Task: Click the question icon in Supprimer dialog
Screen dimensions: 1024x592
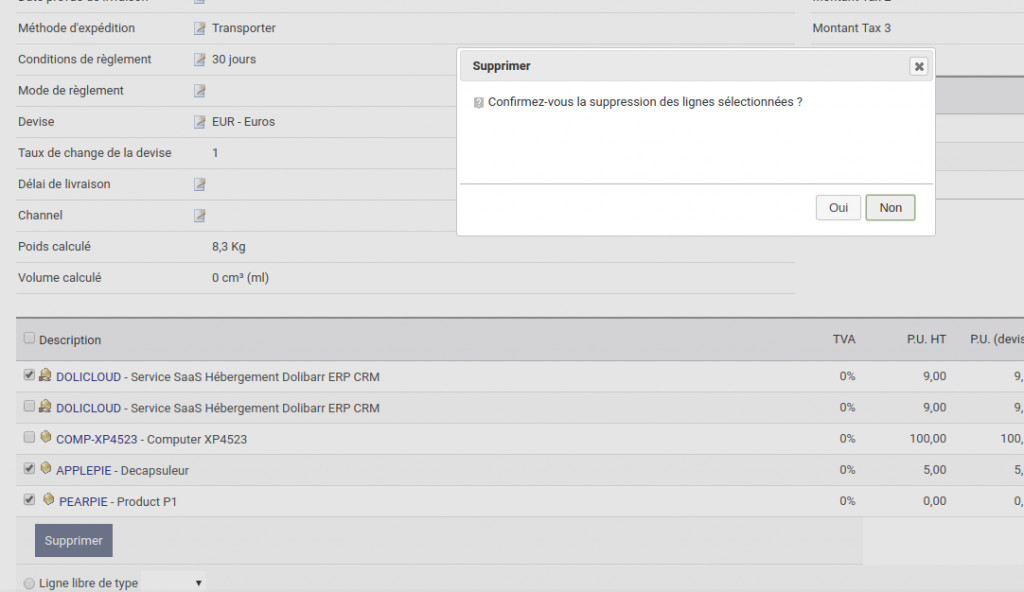Action: tap(479, 102)
